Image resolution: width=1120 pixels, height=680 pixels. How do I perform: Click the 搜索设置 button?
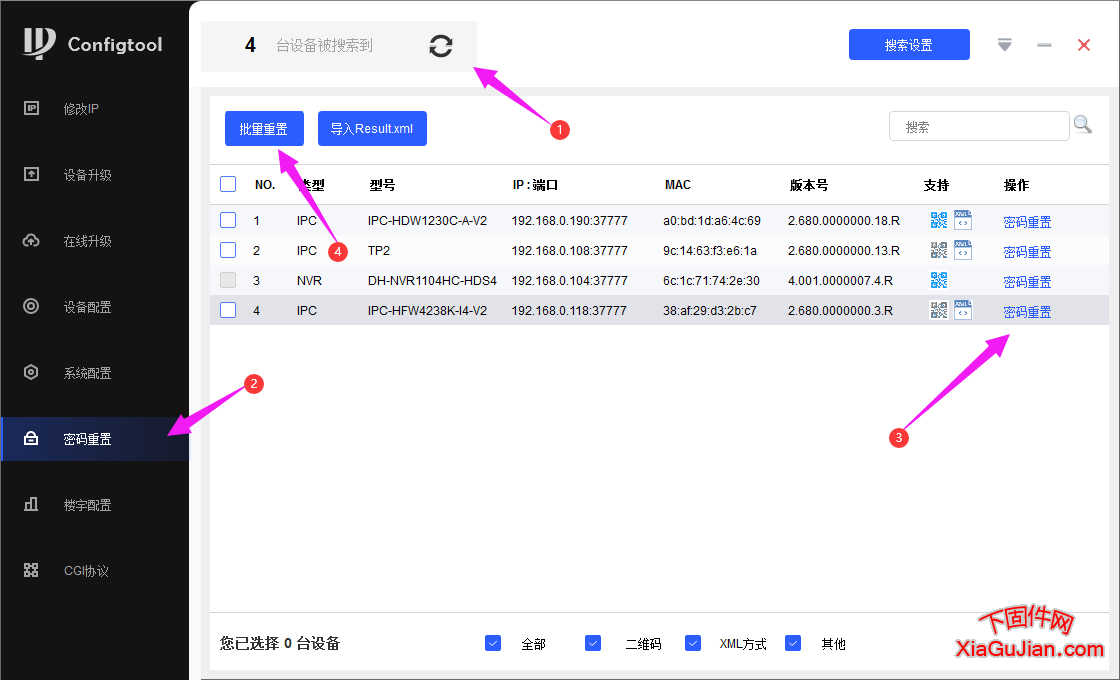coord(909,45)
